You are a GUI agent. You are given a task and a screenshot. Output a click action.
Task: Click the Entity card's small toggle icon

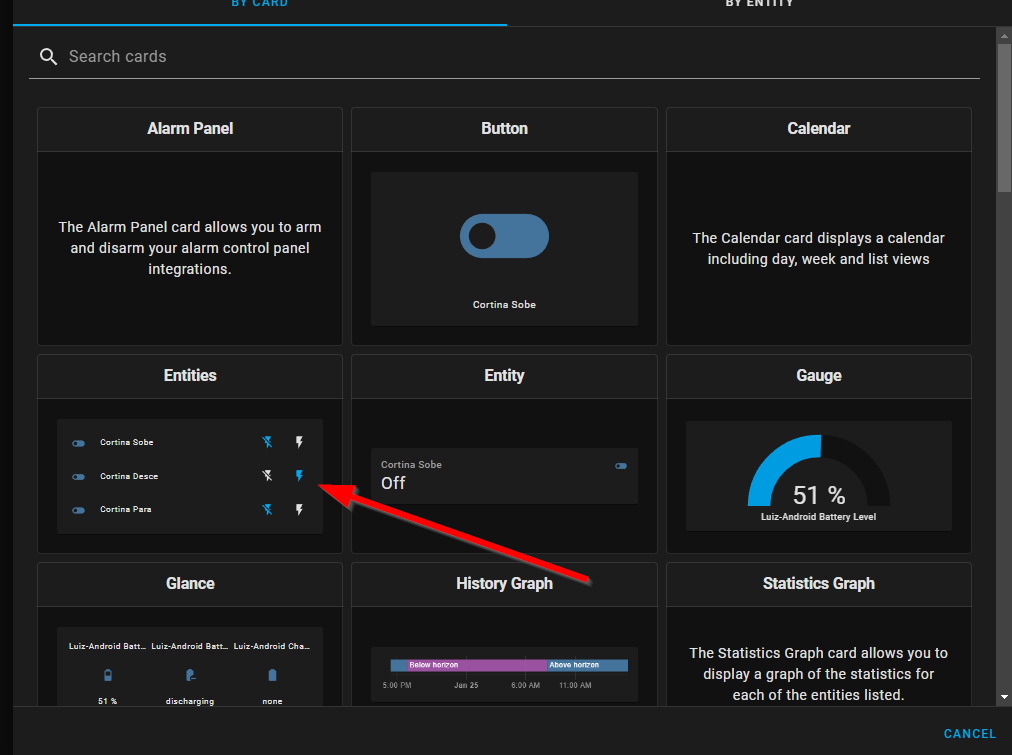click(x=621, y=466)
